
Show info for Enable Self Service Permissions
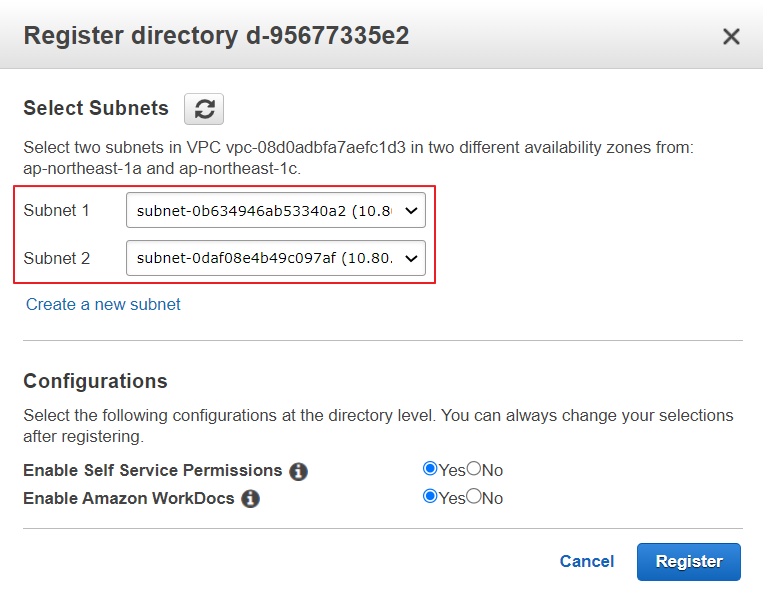[298, 471]
